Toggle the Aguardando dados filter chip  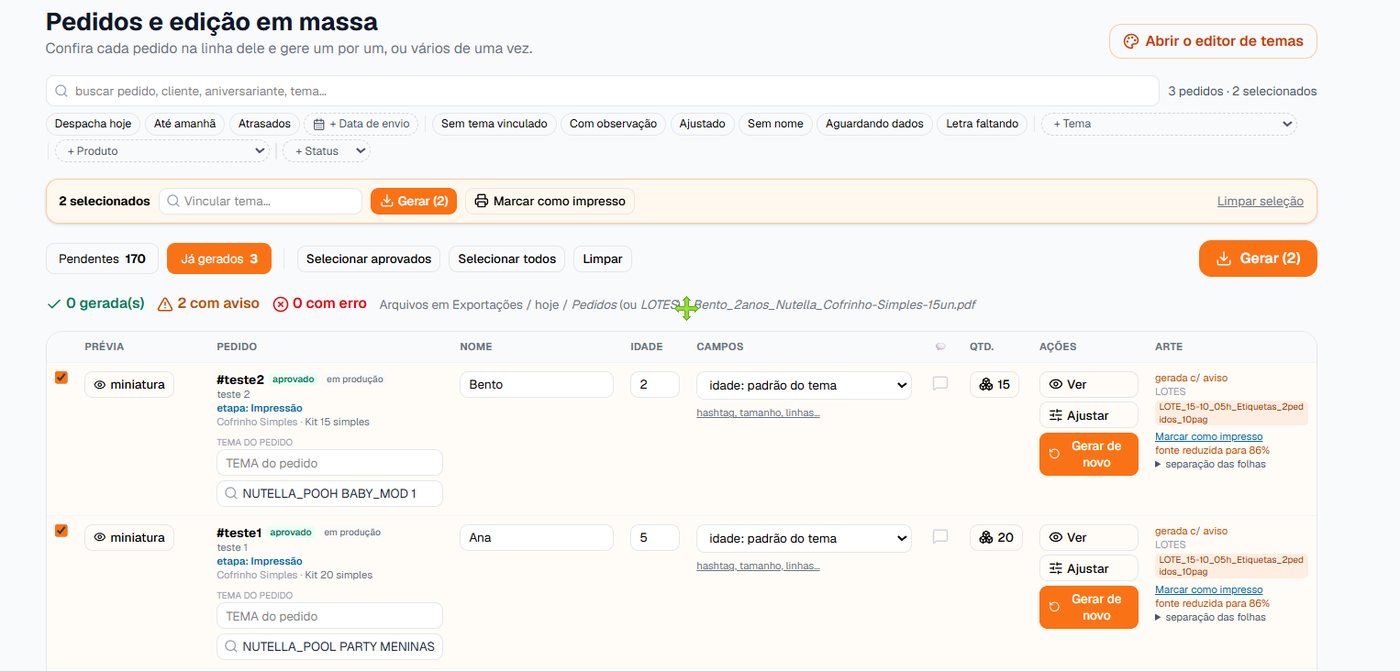[875, 124]
